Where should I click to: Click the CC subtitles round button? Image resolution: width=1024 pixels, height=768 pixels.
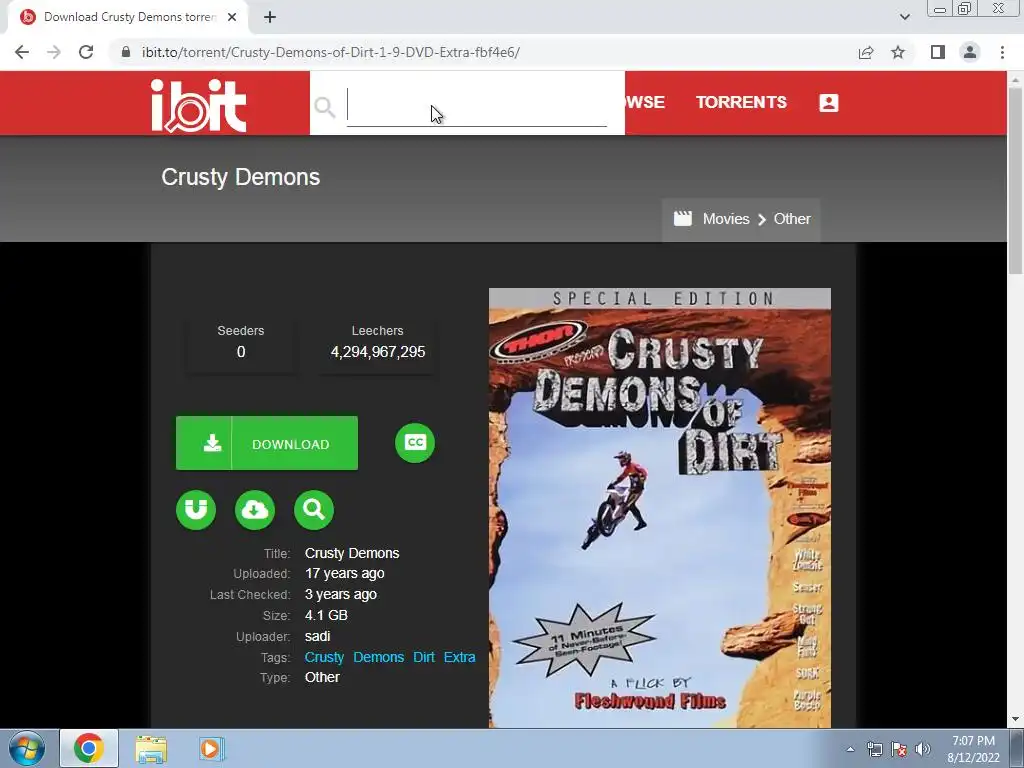[415, 443]
